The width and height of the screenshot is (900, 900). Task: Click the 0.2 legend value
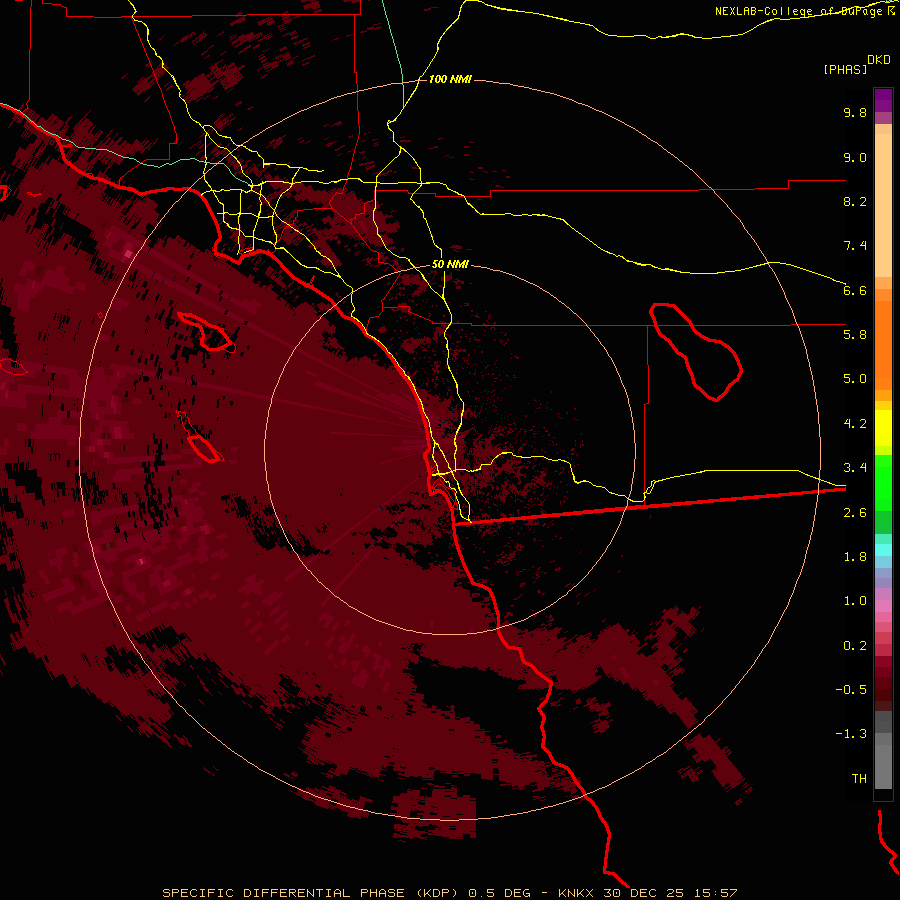855,646
